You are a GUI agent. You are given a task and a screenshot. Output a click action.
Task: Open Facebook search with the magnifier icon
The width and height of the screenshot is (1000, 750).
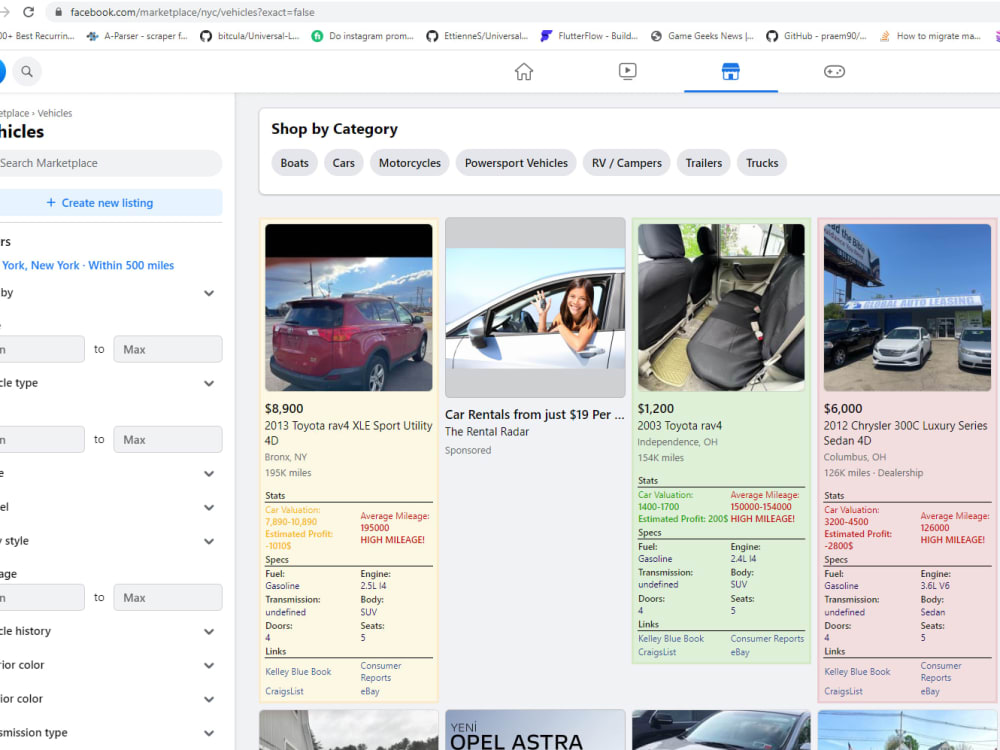[27, 71]
